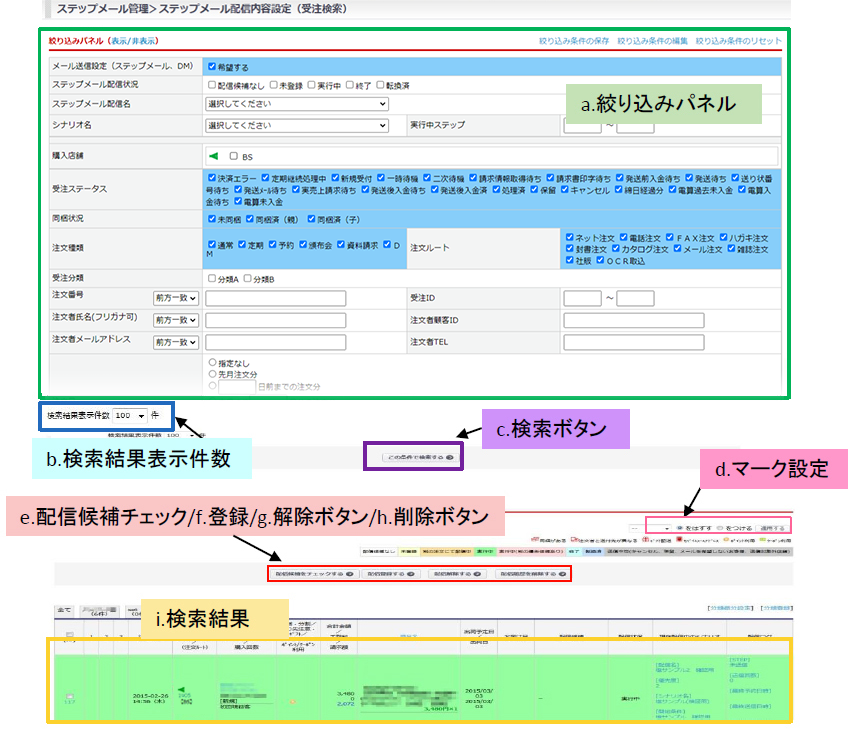Viewport: 857px width, 732px height.
Task: Click 絞り込み条件のリセット link
Action: coord(738,40)
